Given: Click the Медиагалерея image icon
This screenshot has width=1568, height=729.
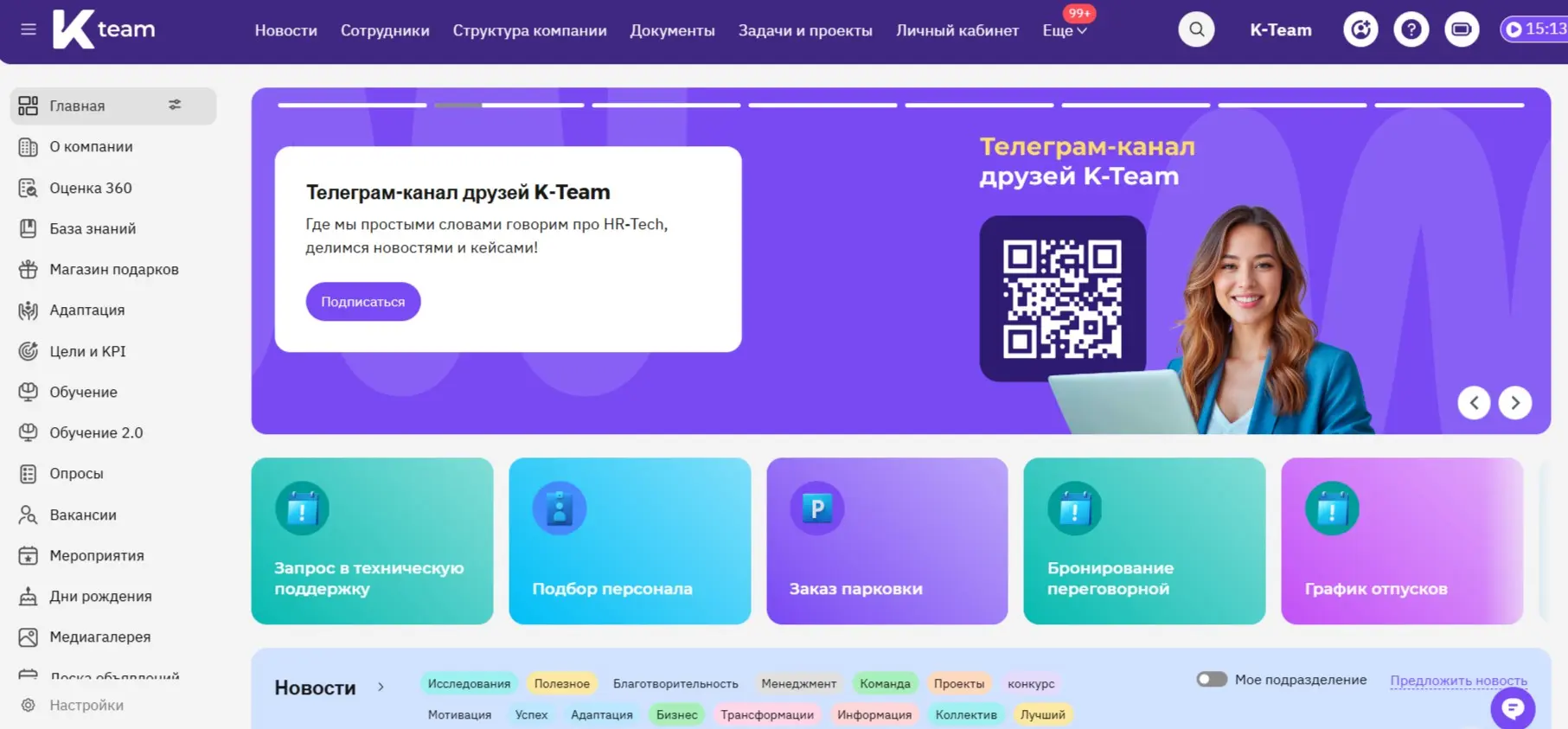Looking at the screenshot, I should click(x=29, y=636).
